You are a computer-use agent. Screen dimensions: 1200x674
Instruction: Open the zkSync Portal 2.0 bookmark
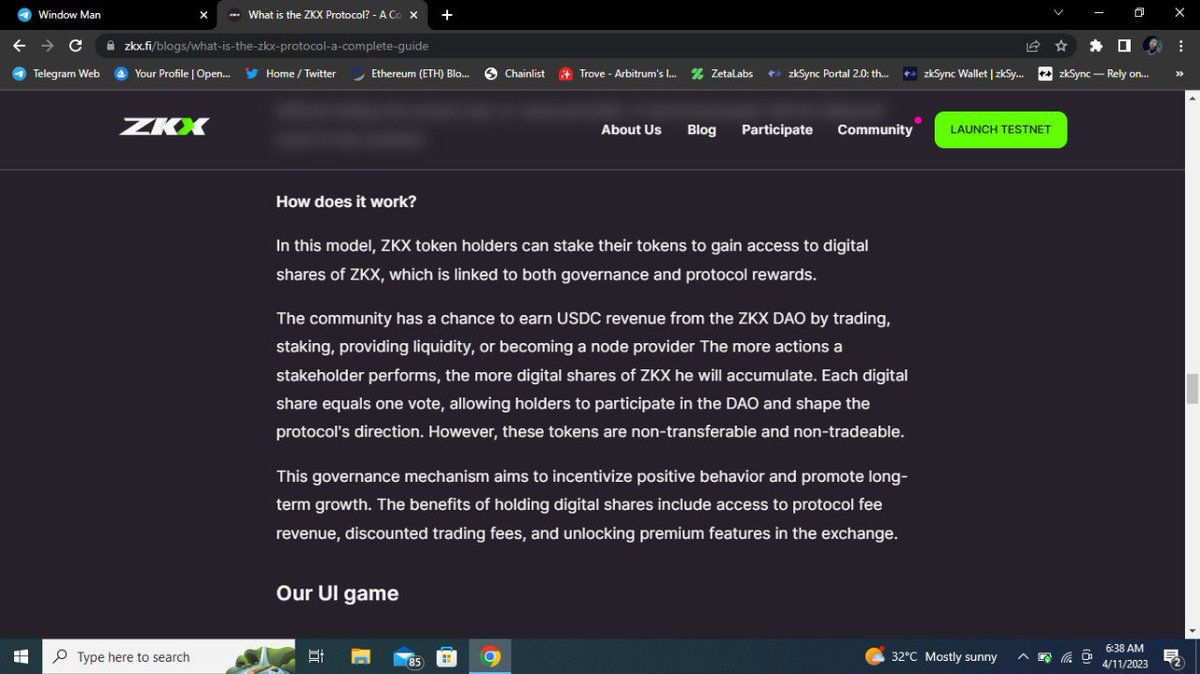(x=829, y=73)
